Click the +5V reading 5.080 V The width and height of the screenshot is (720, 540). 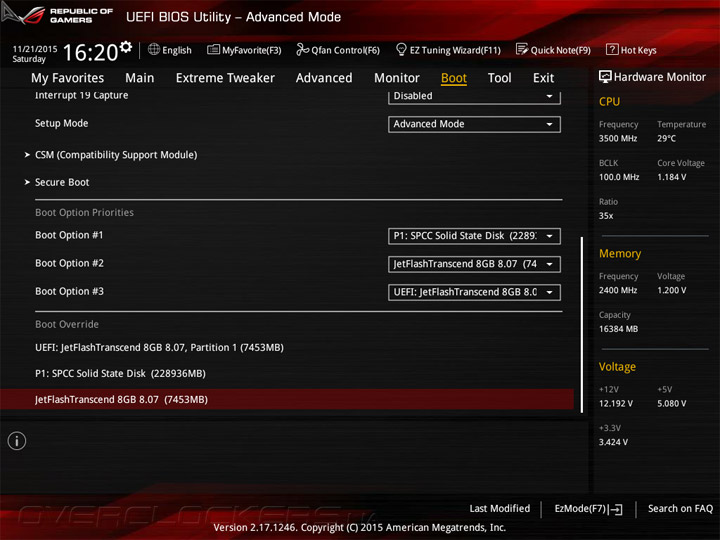click(x=671, y=404)
